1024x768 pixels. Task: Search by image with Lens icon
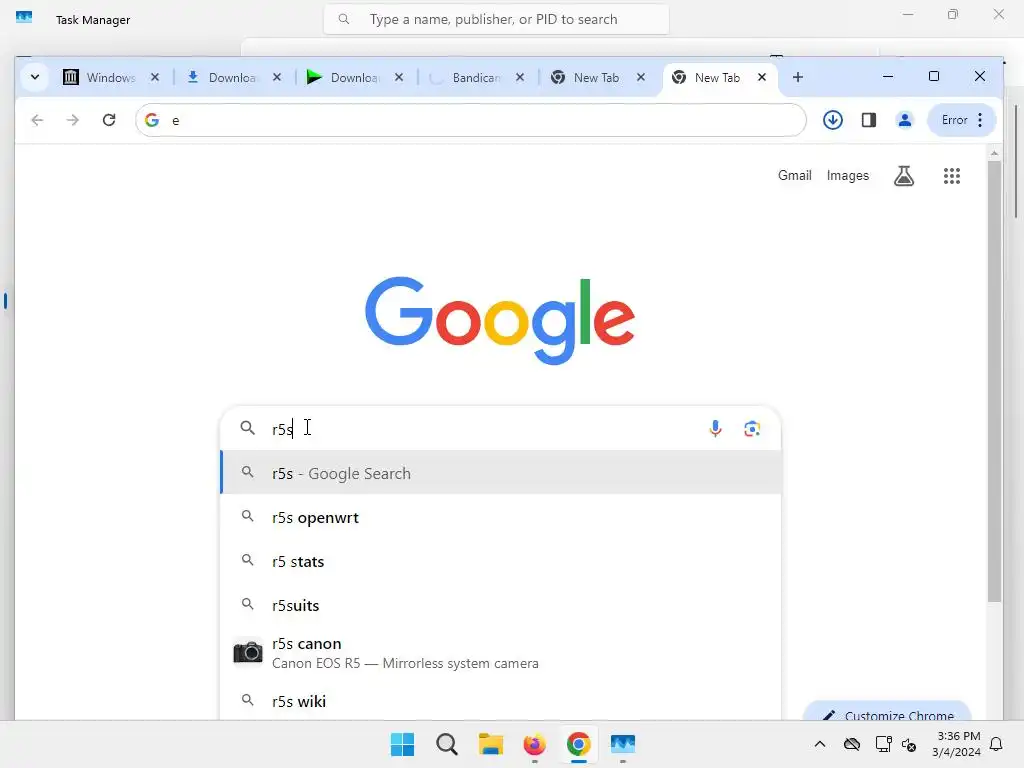point(752,428)
